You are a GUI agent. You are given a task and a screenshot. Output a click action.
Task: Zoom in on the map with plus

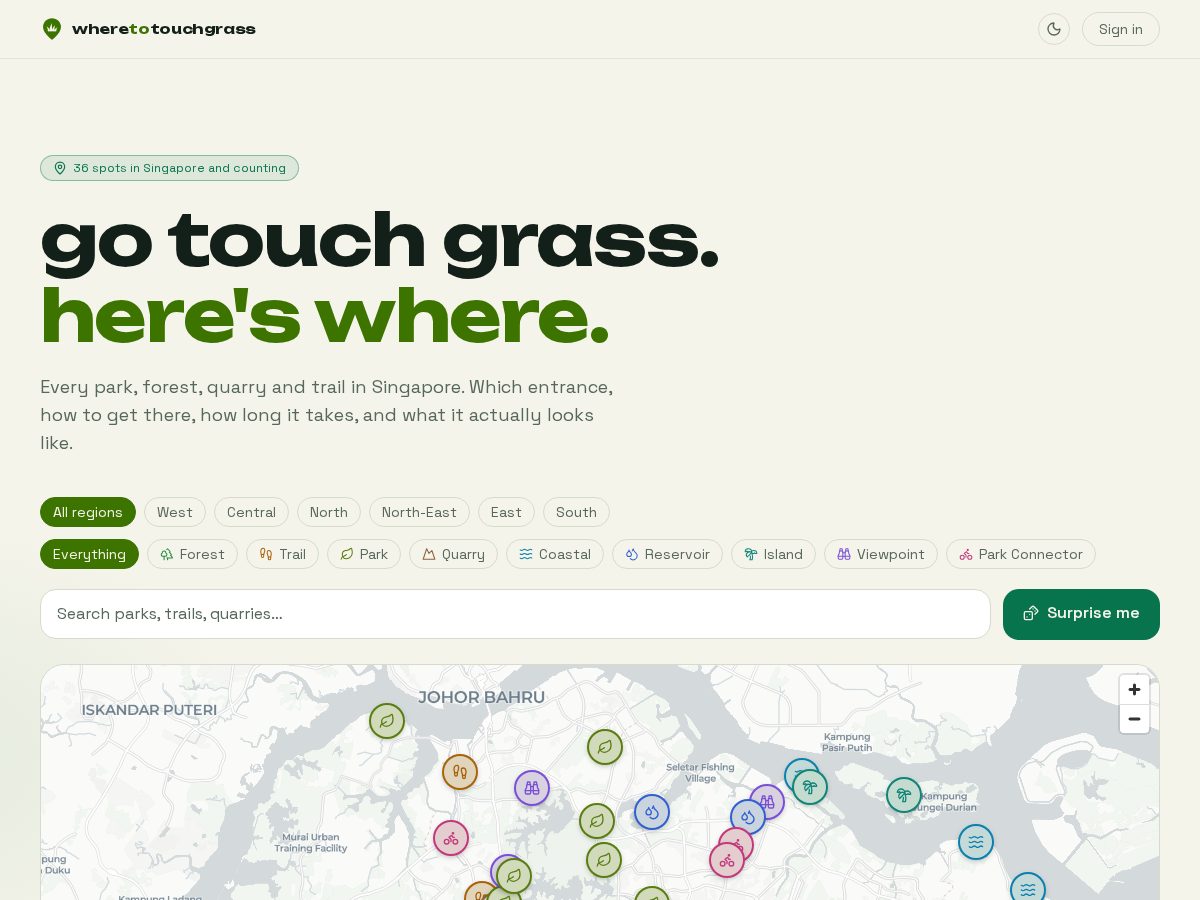click(x=1134, y=689)
